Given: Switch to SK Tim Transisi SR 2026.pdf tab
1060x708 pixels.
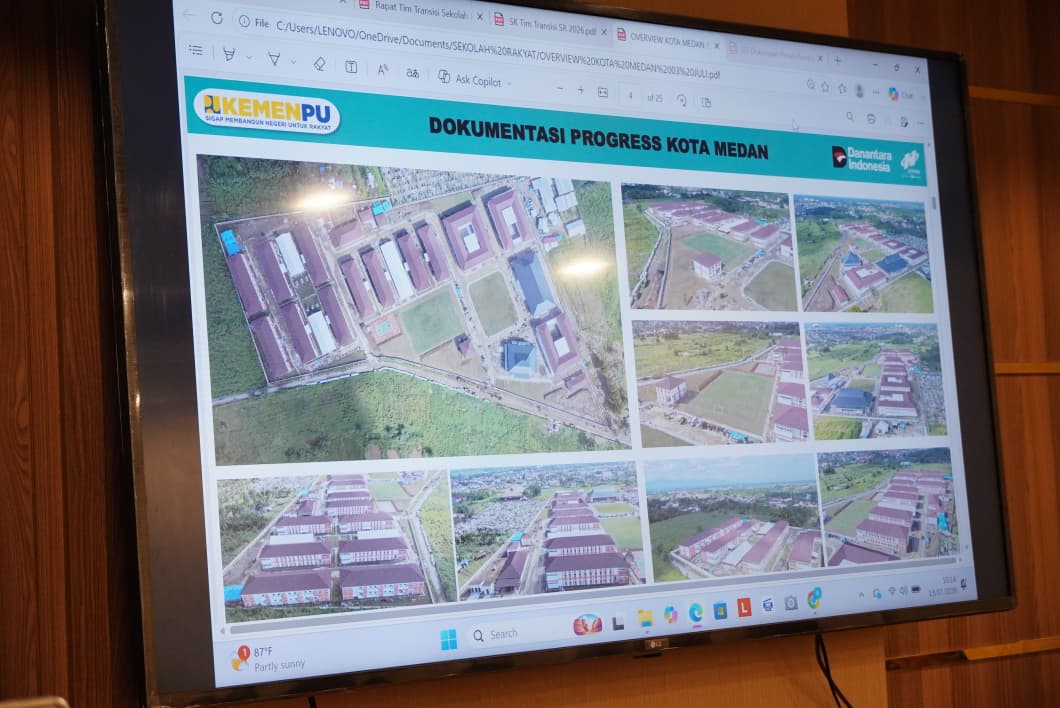Looking at the screenshot, I should pos(552,24).
